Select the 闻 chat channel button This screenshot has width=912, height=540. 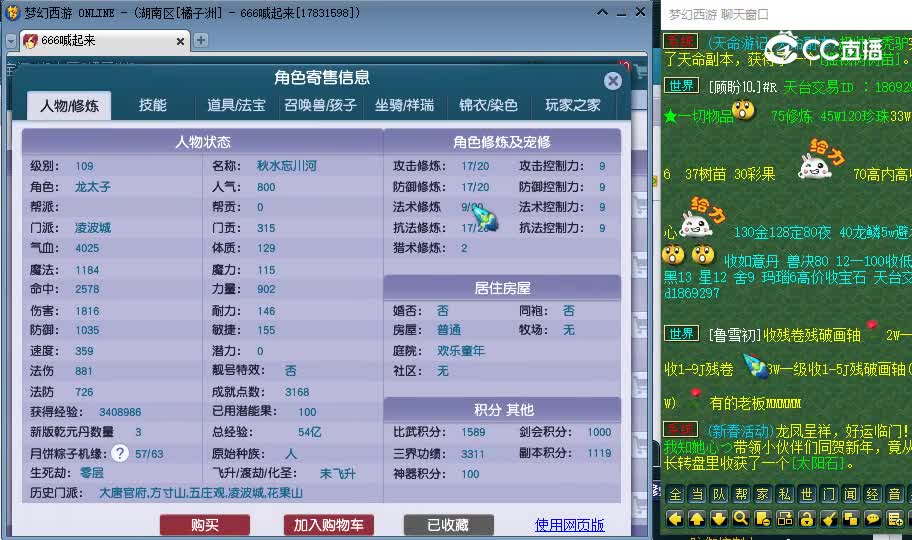tap(851, 494)
